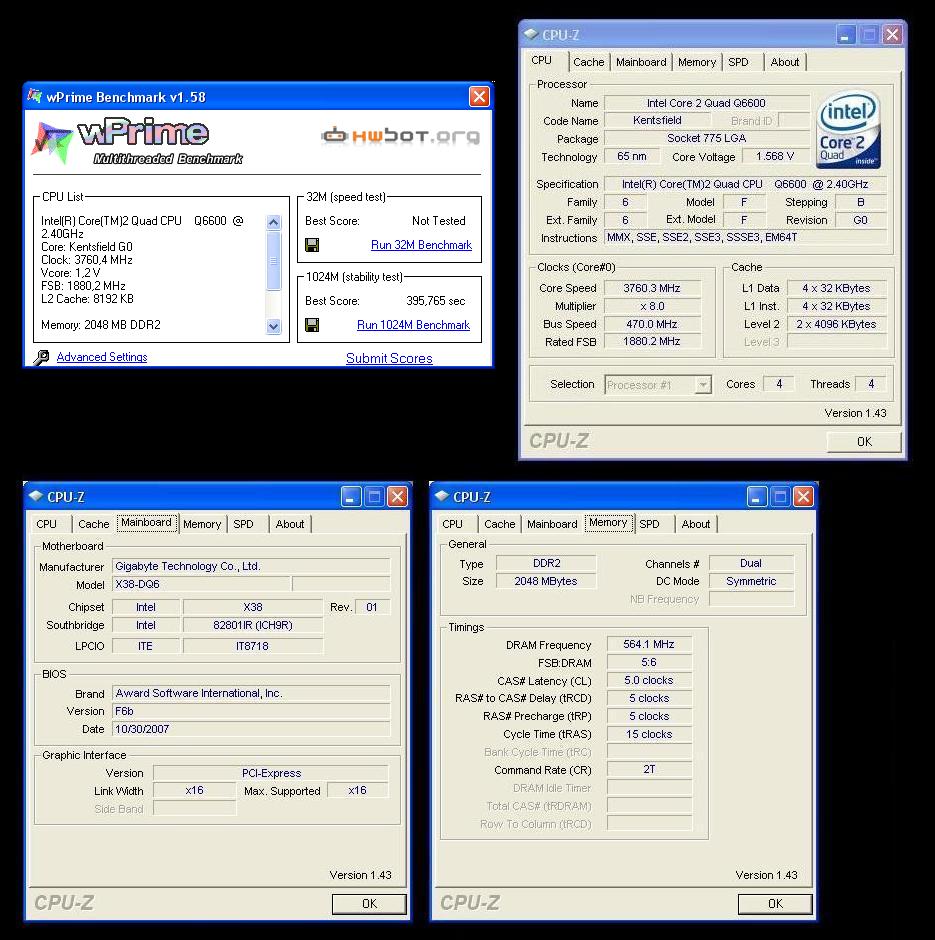Click the Command Rate value 2T
Viewport: 935px width, 940px height.
649,769
